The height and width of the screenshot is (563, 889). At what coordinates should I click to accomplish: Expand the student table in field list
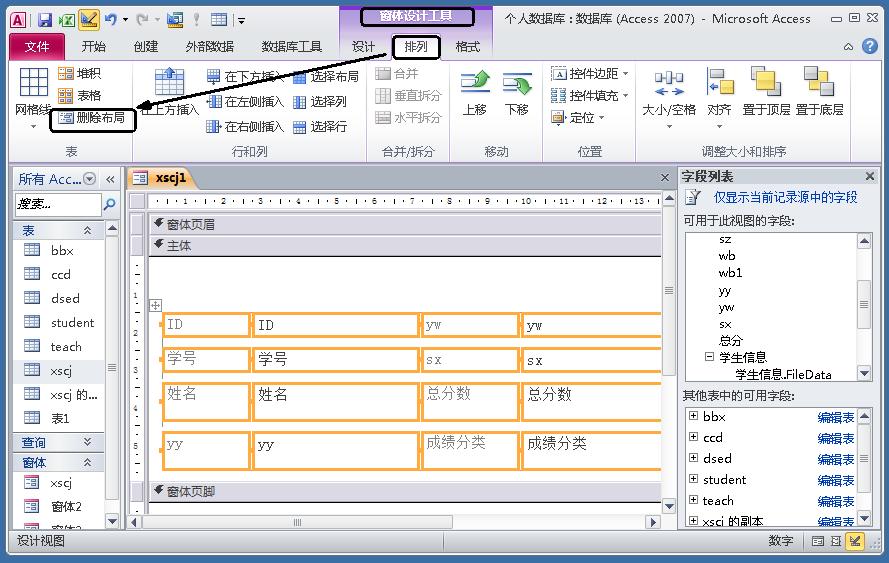tap(693, 479)
